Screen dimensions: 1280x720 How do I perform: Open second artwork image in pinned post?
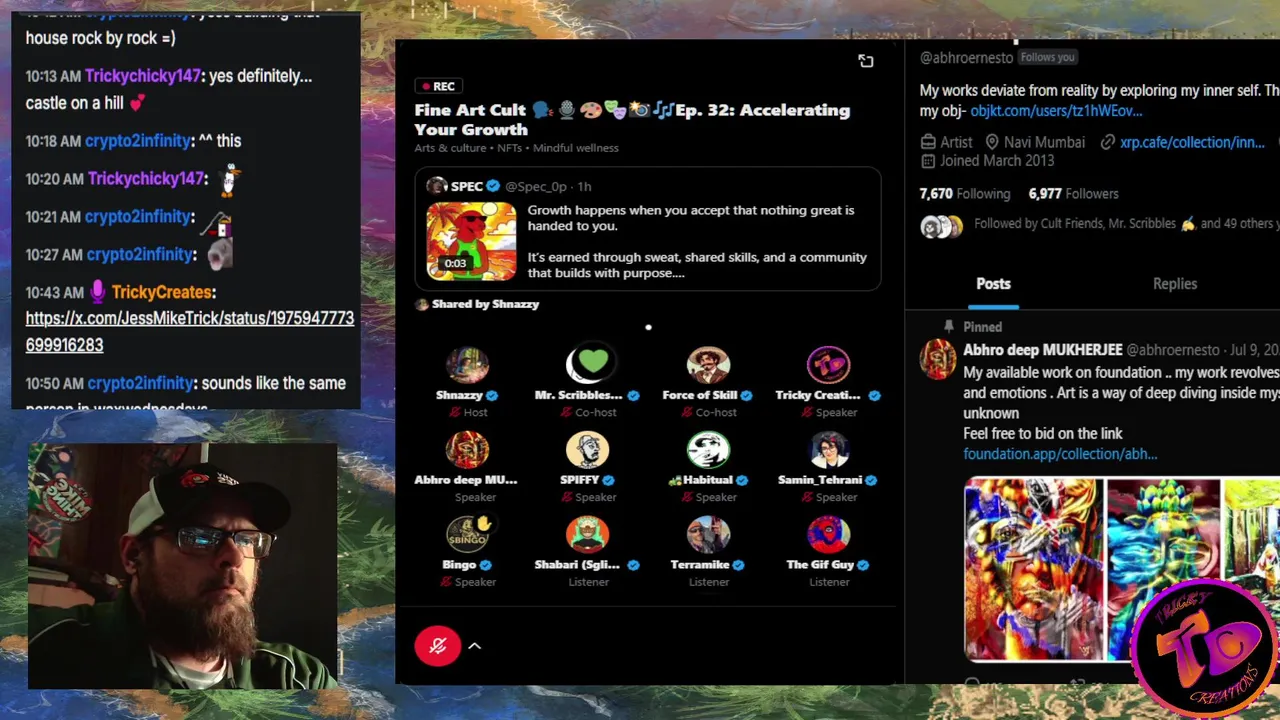1163,570
